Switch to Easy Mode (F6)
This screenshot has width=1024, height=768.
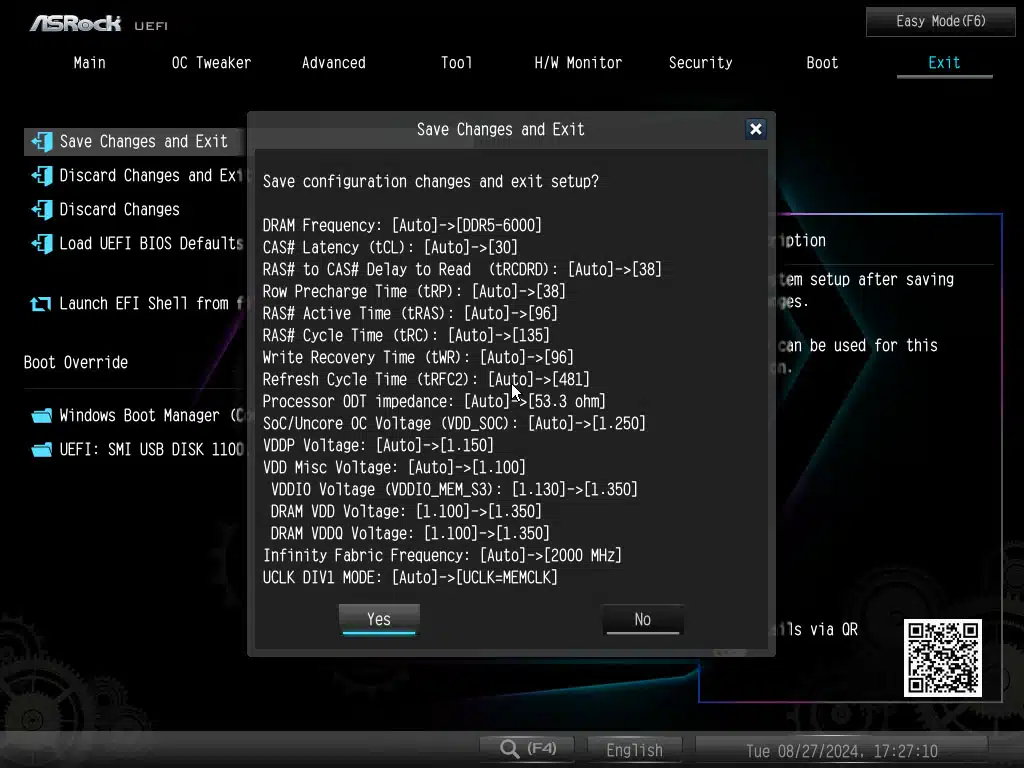940,21
